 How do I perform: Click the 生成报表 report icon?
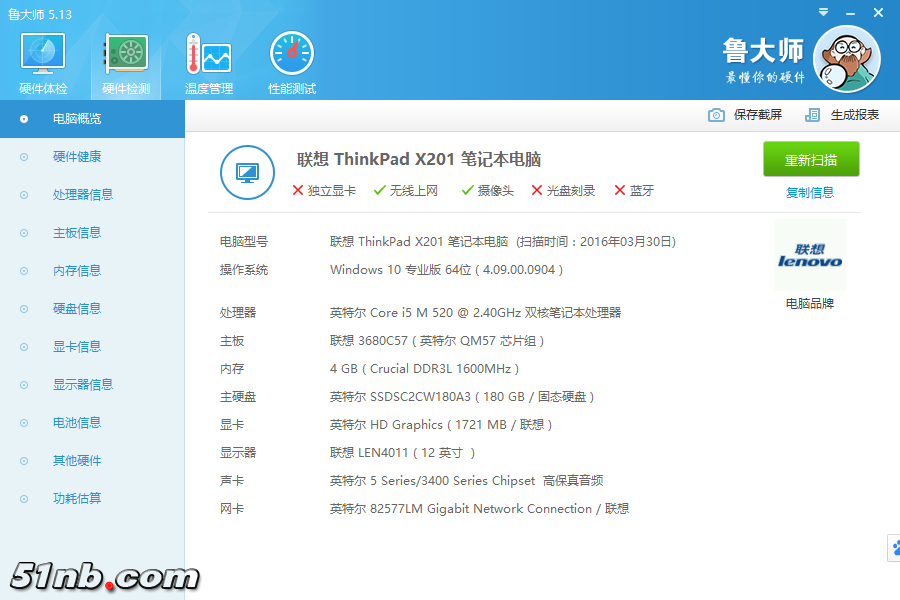click(x=813, y=115)
